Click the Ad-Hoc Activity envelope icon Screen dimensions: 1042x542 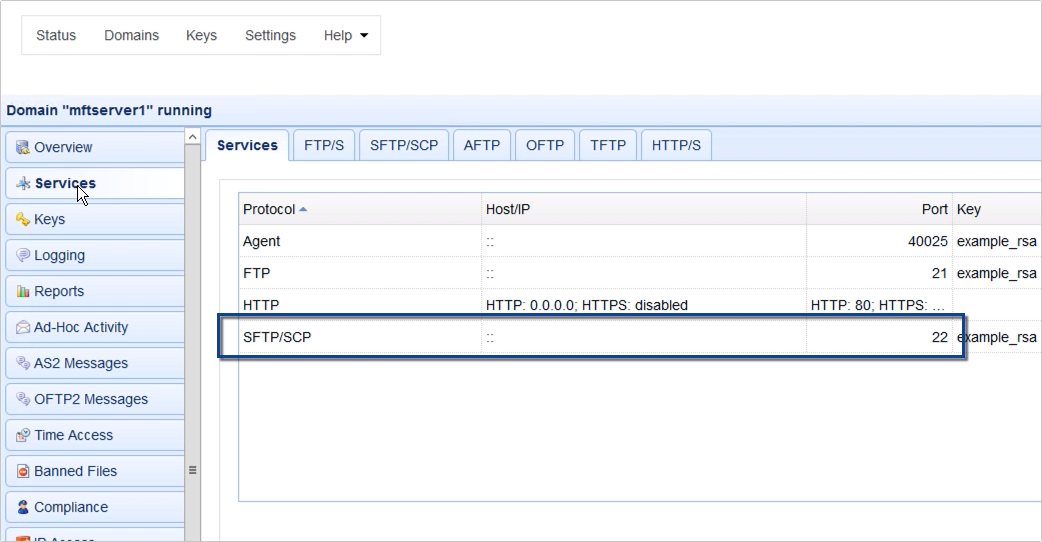point(23,328)
